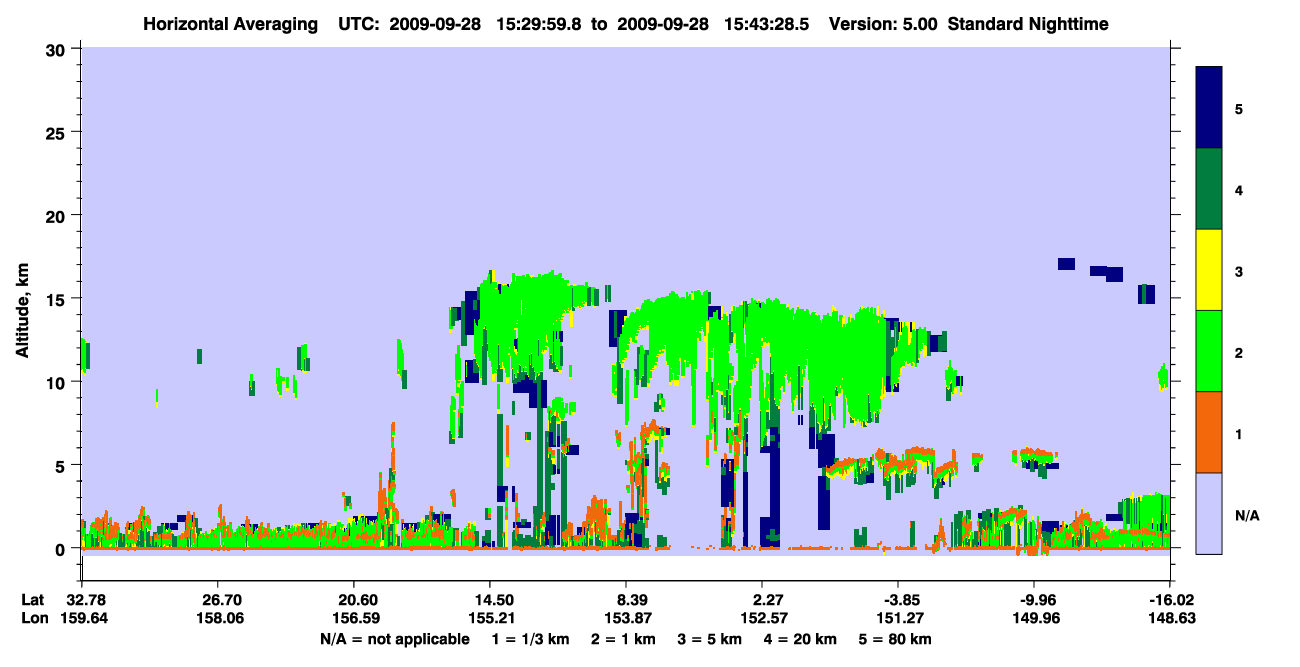The image size is (1300, 667).
Task: Click the dark green level 4 colorbar segment
Action: point(1209,189)
